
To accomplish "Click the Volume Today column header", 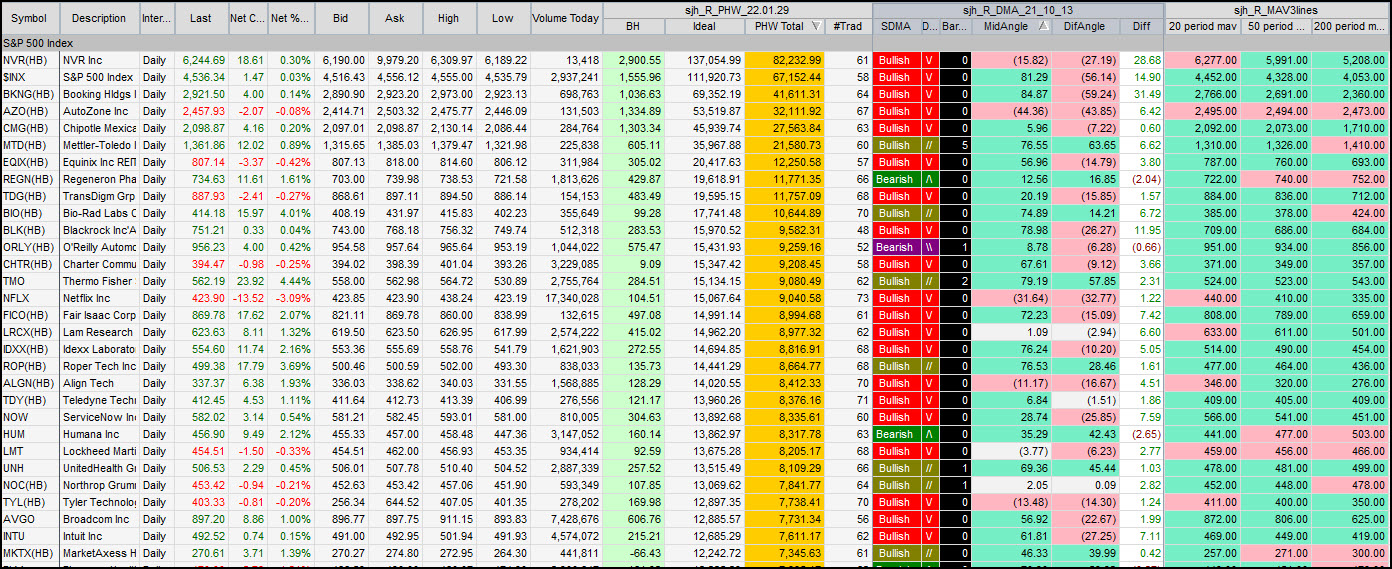I will point(566,18).
